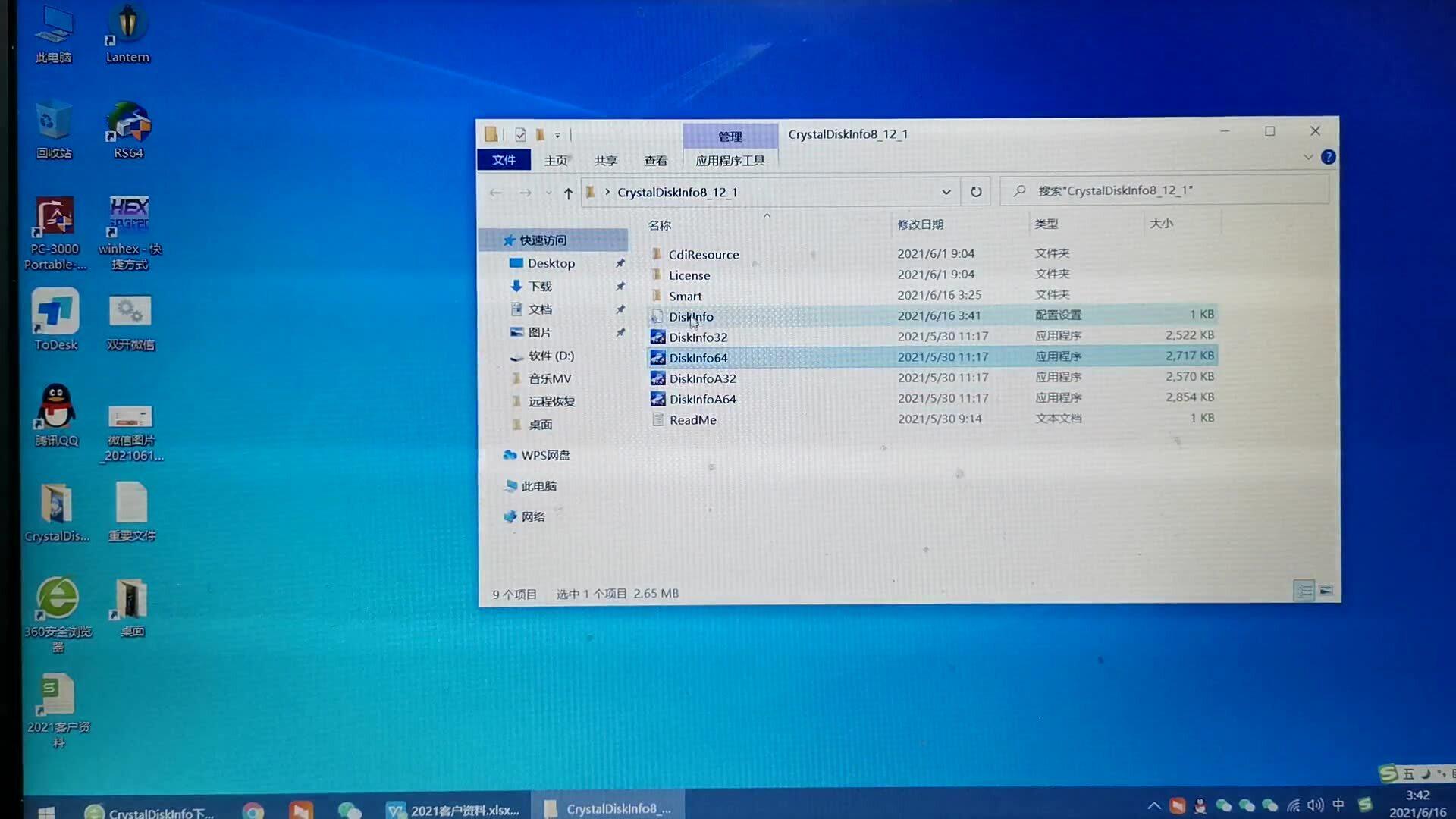Open the 文件 menu tab
Viewport: 1456px width, 819px height.
click(x=504, y=160)
